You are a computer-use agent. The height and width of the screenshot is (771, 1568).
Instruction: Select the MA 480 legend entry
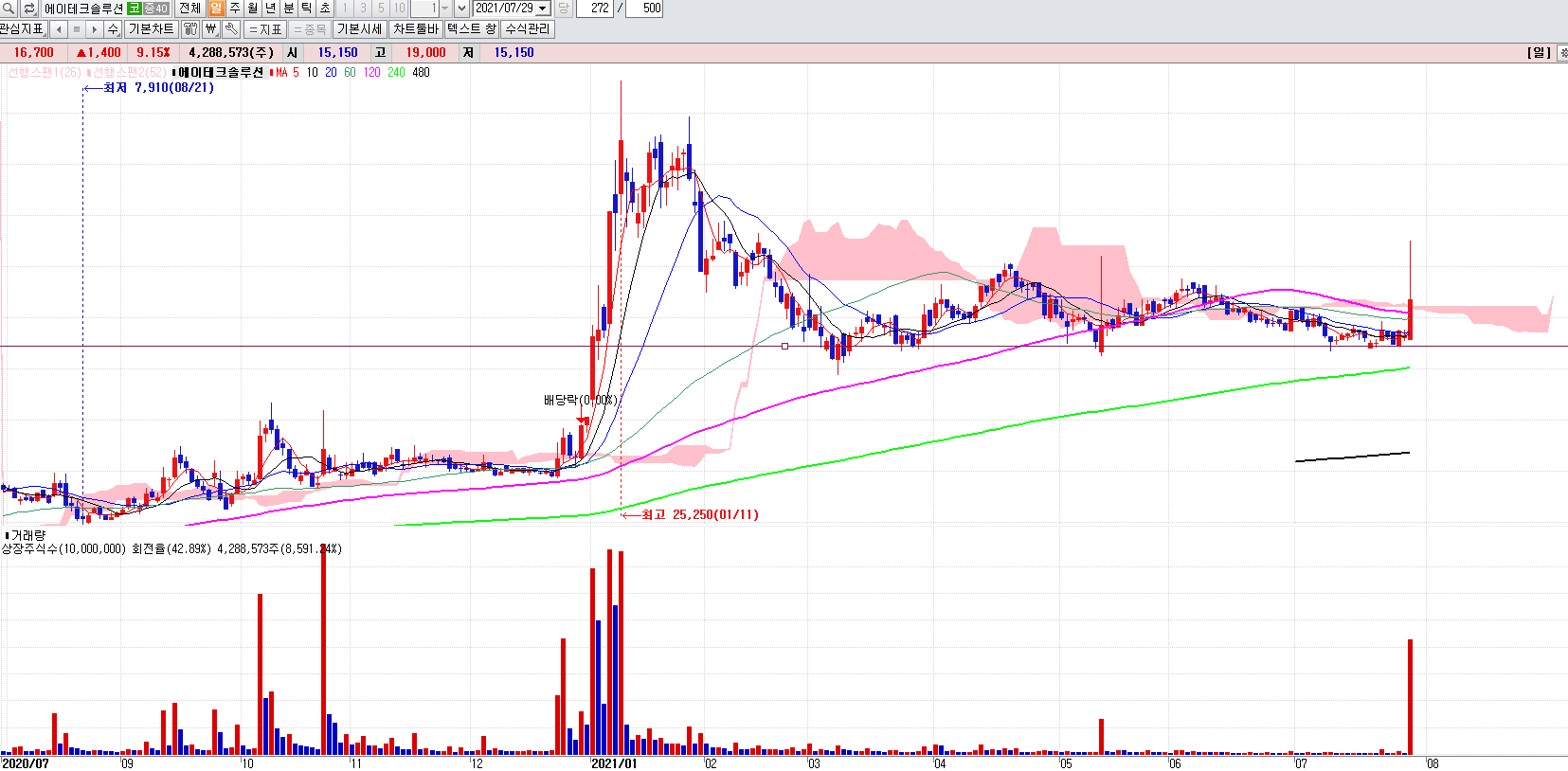tap(421, 73)
